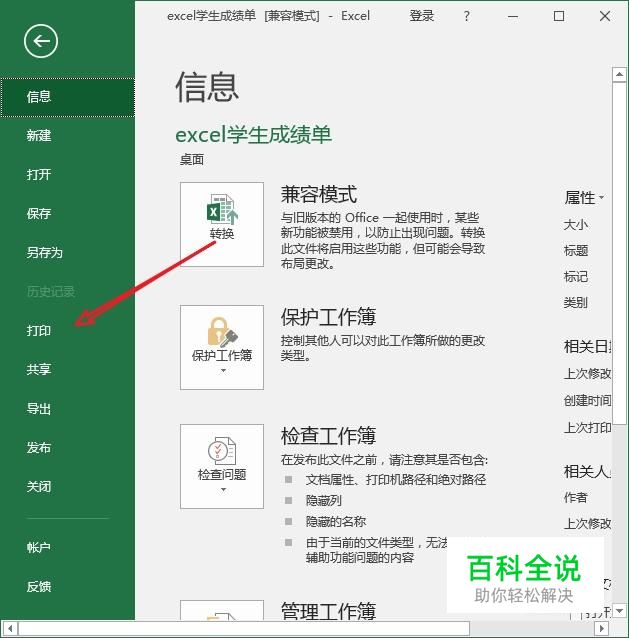
Task: Click the excel学生成绩单 green file title
Action: (253, 135)
